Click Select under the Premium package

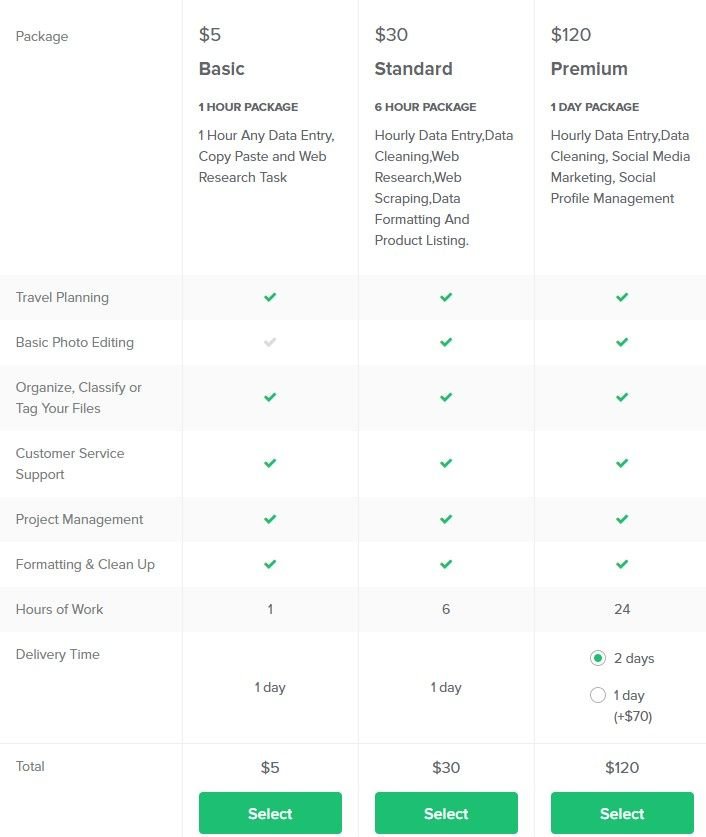[622, 813]
